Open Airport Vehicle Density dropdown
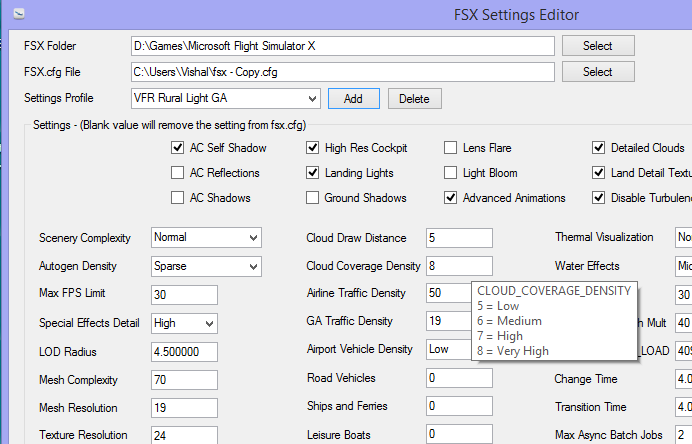692x444 pixels. [x=449, y=349]
